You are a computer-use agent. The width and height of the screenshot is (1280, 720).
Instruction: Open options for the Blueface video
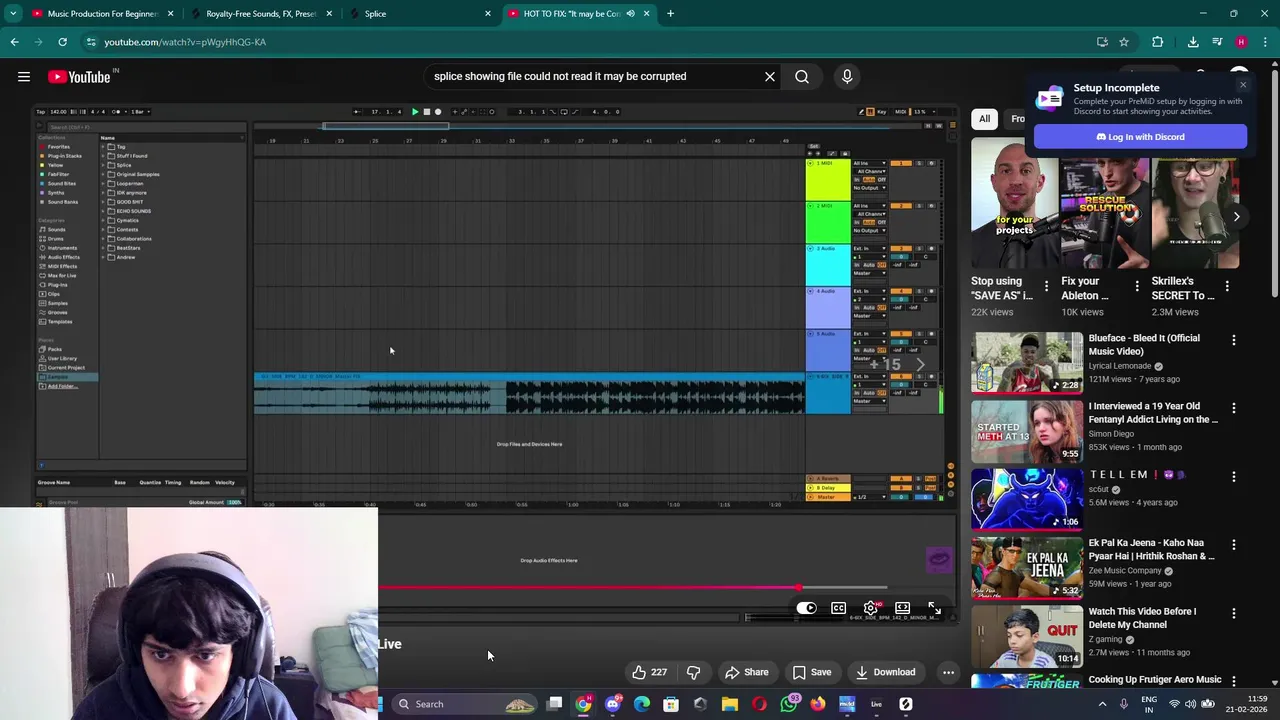(x=1233, y=340)
